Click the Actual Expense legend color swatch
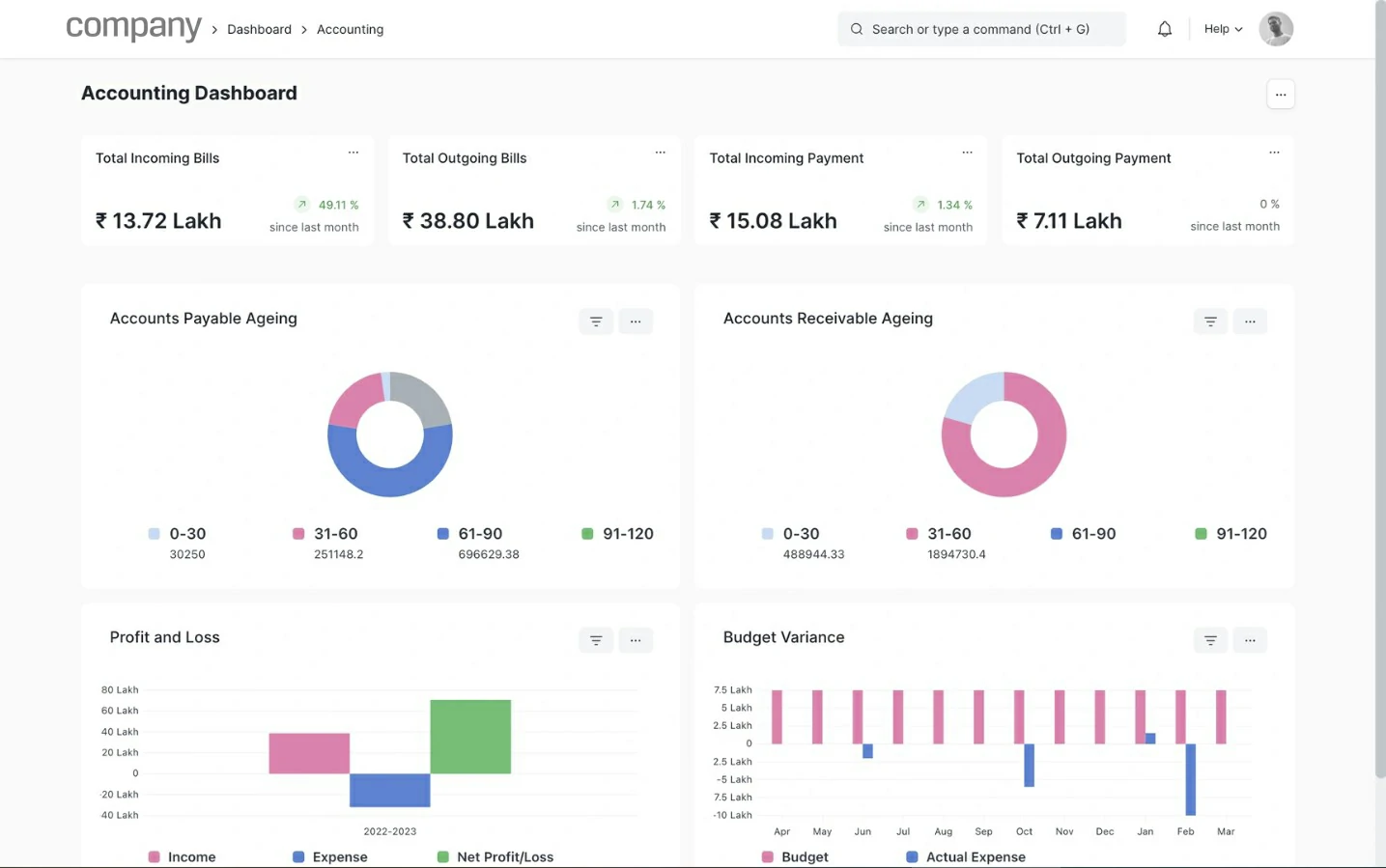This screenshot has height=868, width=1386. point(912,856)
